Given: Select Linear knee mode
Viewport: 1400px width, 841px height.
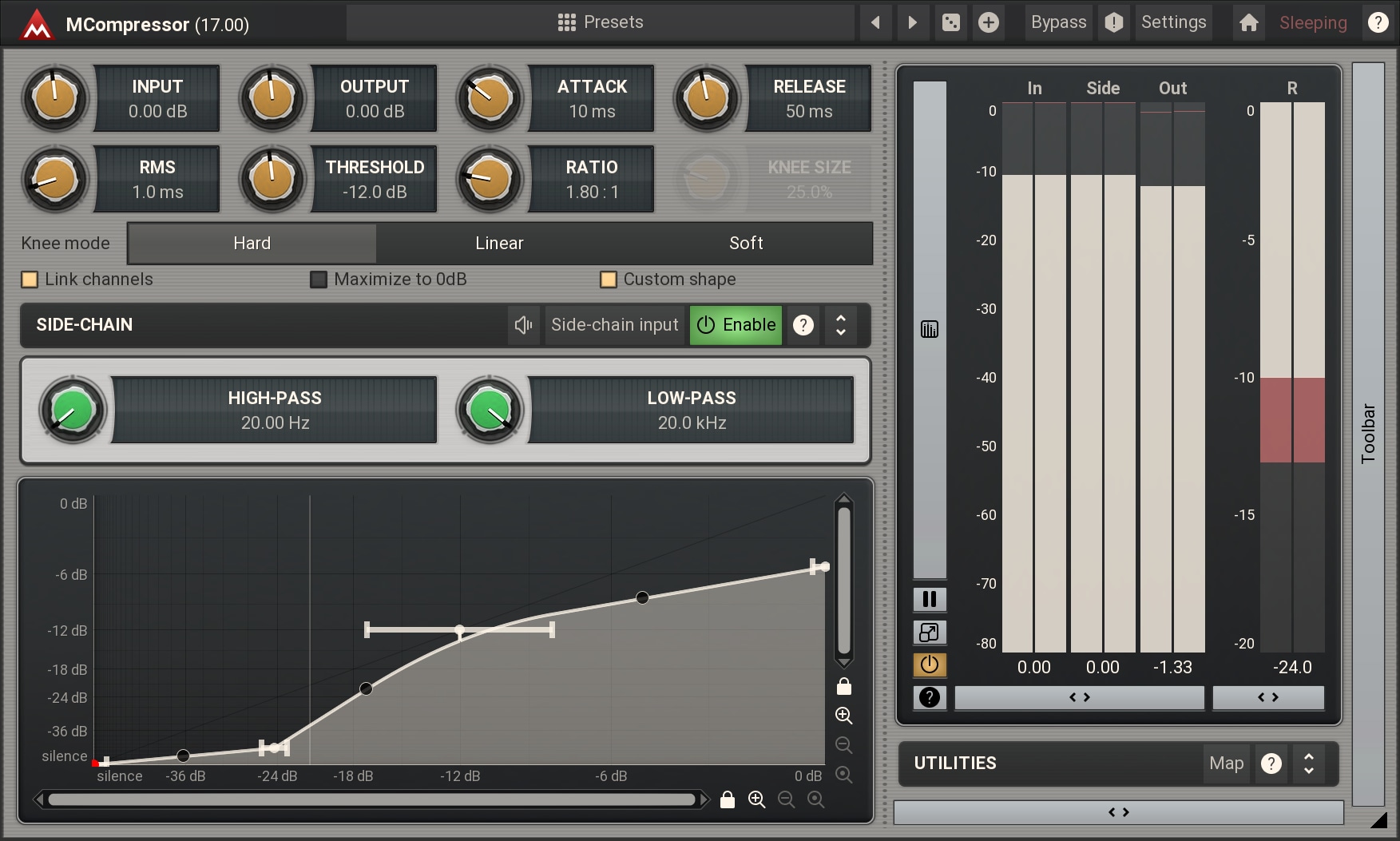Looking at the screenshot, I should pos(499,244).
